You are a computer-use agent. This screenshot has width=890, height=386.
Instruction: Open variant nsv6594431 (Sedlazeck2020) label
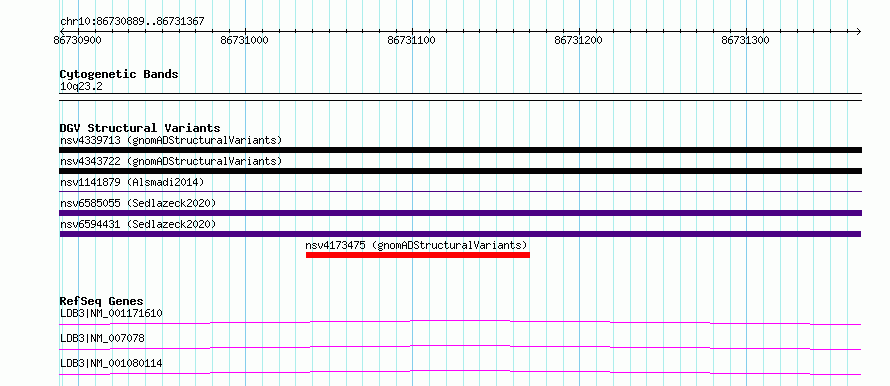(138, 224)
